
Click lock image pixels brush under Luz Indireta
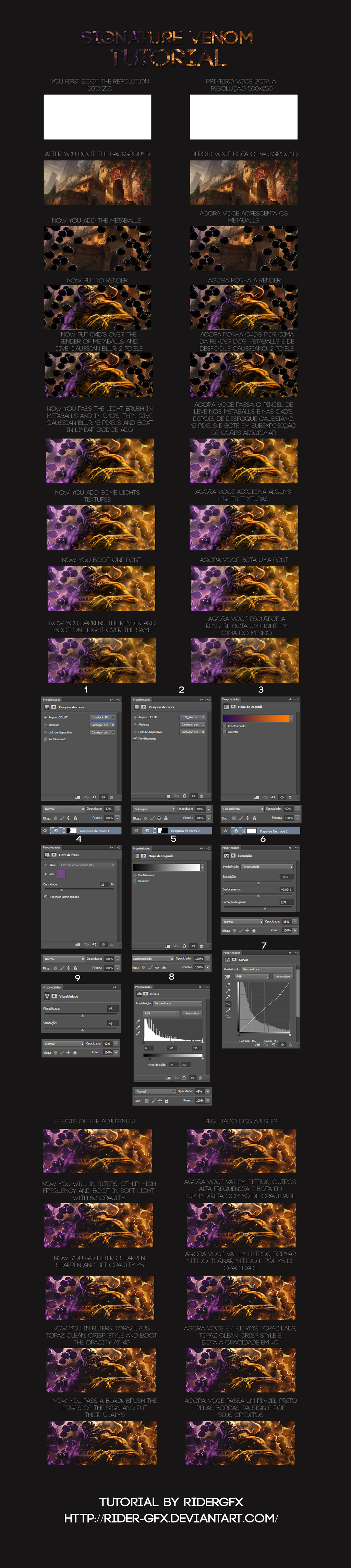[240, 818]
